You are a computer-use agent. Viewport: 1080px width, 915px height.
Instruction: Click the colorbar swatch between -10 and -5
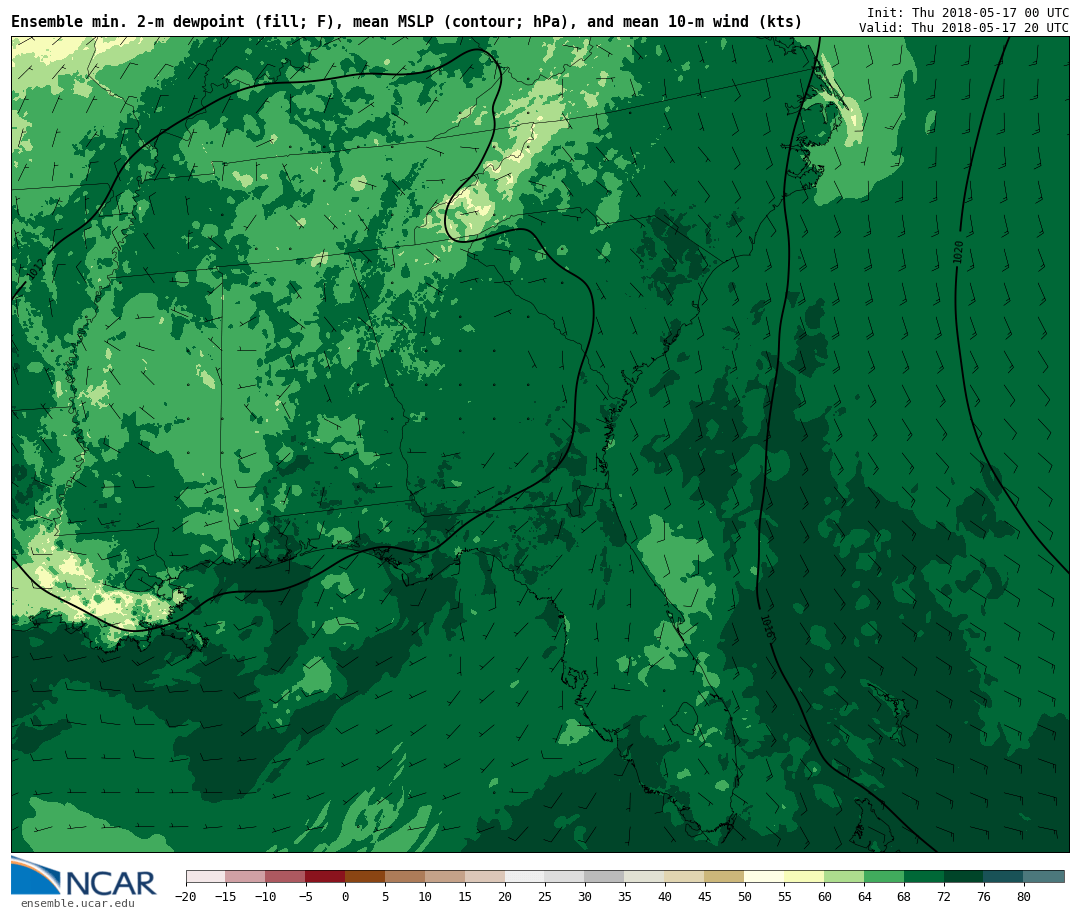285,876
